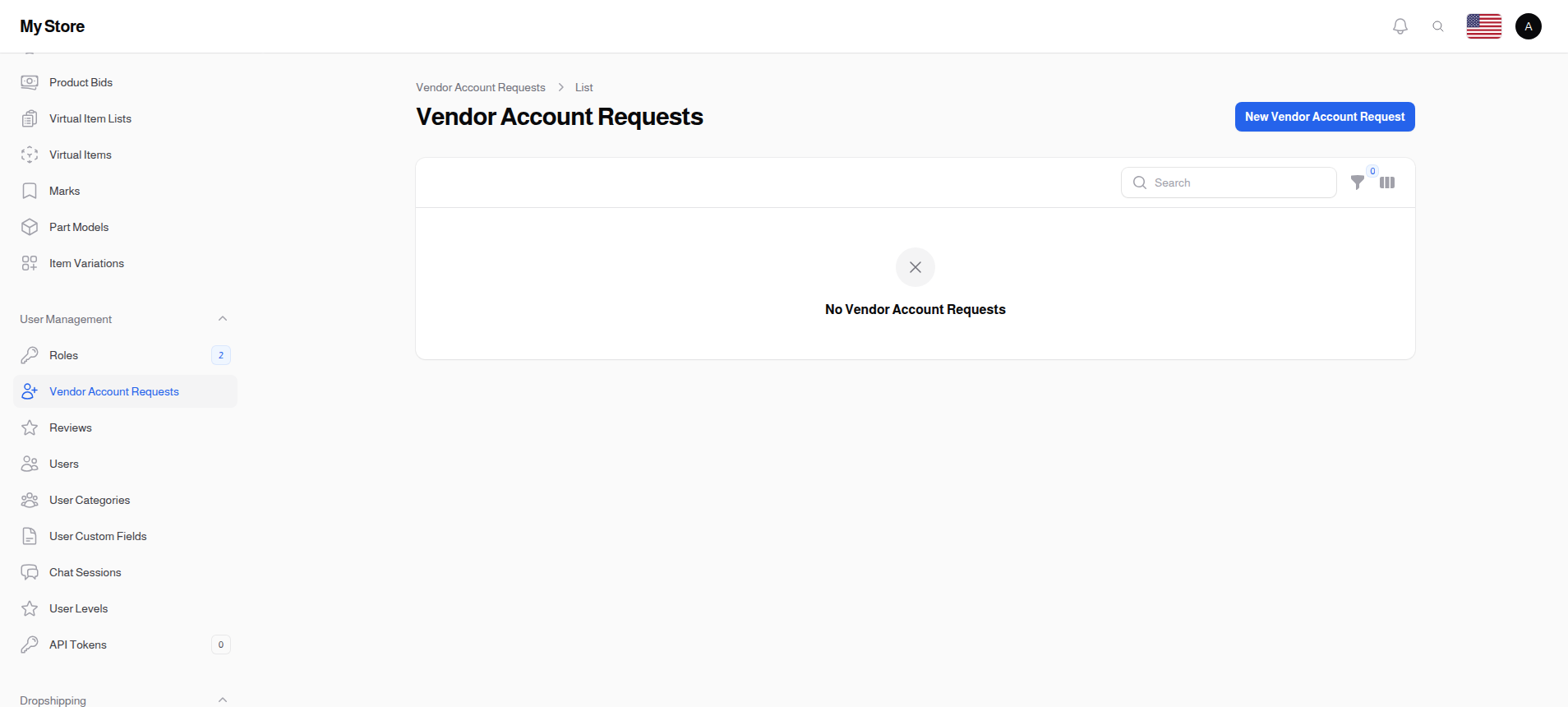
Task: Click the Reviews star icon
Action: click(x=30, y=427)
